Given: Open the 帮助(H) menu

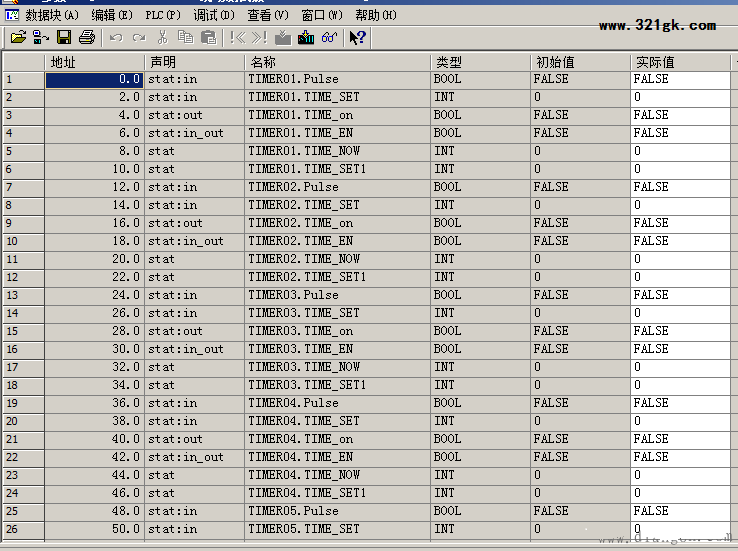Looking at the screenshot, I should click(x=376, y=15).
